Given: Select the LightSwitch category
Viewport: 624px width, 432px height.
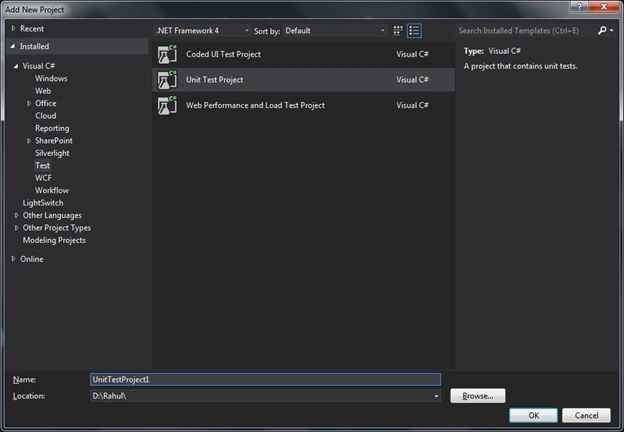Looking at the screenshot, I should tap(43, 203).
